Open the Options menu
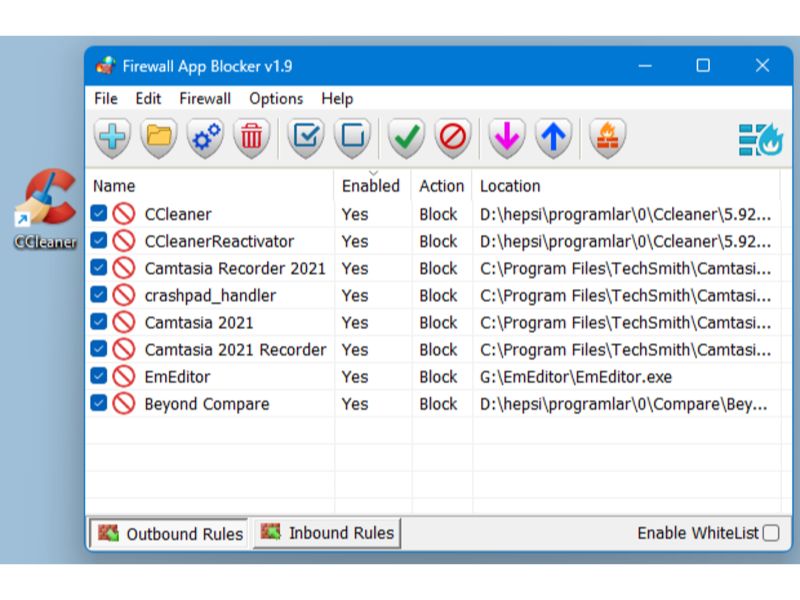The width and height of the screenshot is (800, 600). pos(276,98)
